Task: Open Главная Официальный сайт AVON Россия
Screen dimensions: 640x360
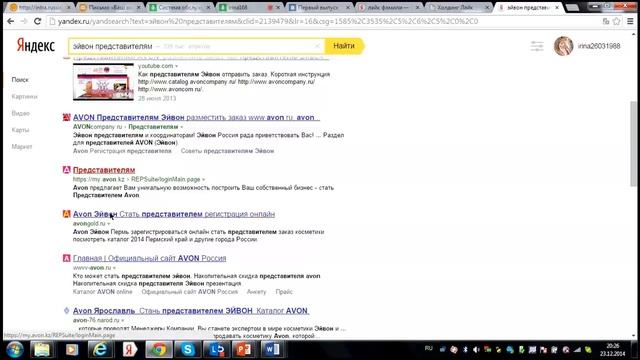Action: pos(149,258)
